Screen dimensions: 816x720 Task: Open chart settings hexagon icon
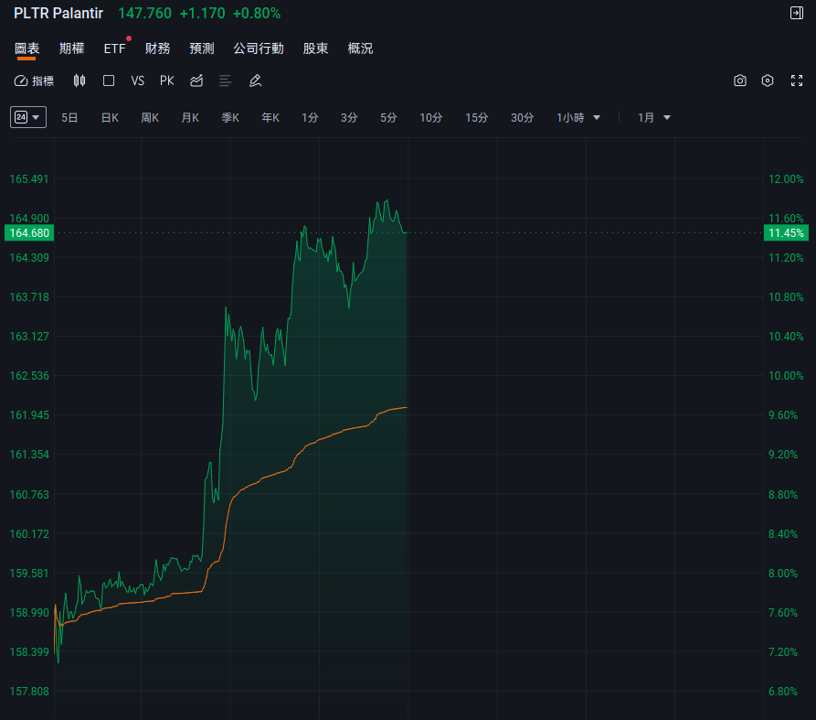pyautogui.click(x=768, y=81)
